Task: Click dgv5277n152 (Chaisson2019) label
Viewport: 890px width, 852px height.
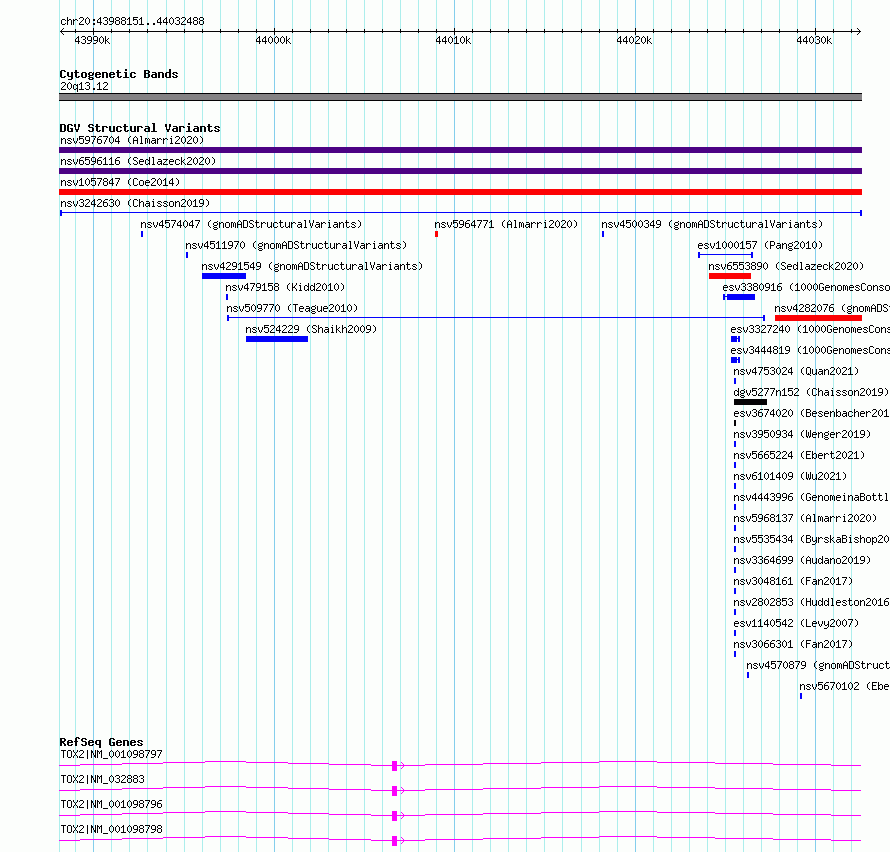Action: pos(811,392)
